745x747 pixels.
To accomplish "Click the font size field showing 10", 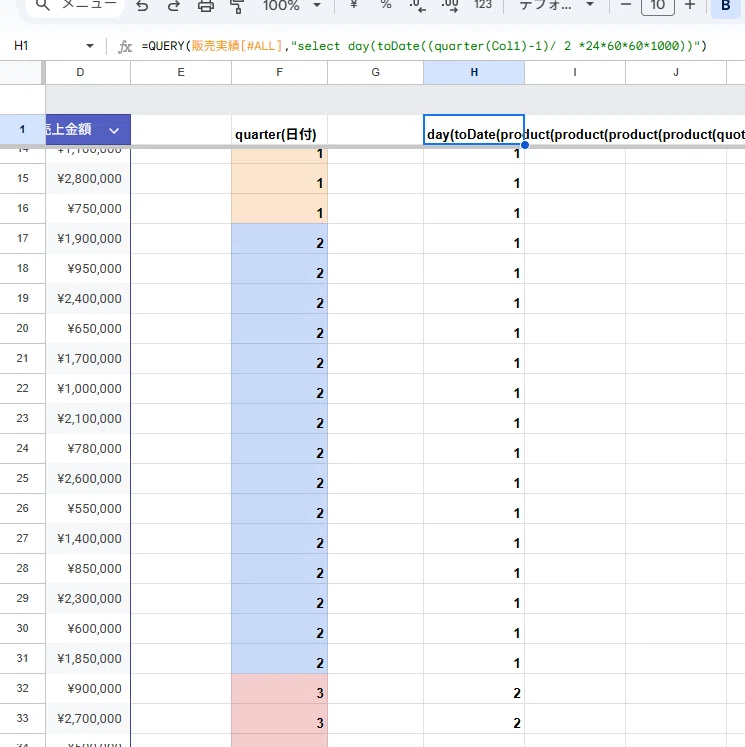I will point(658,6).
